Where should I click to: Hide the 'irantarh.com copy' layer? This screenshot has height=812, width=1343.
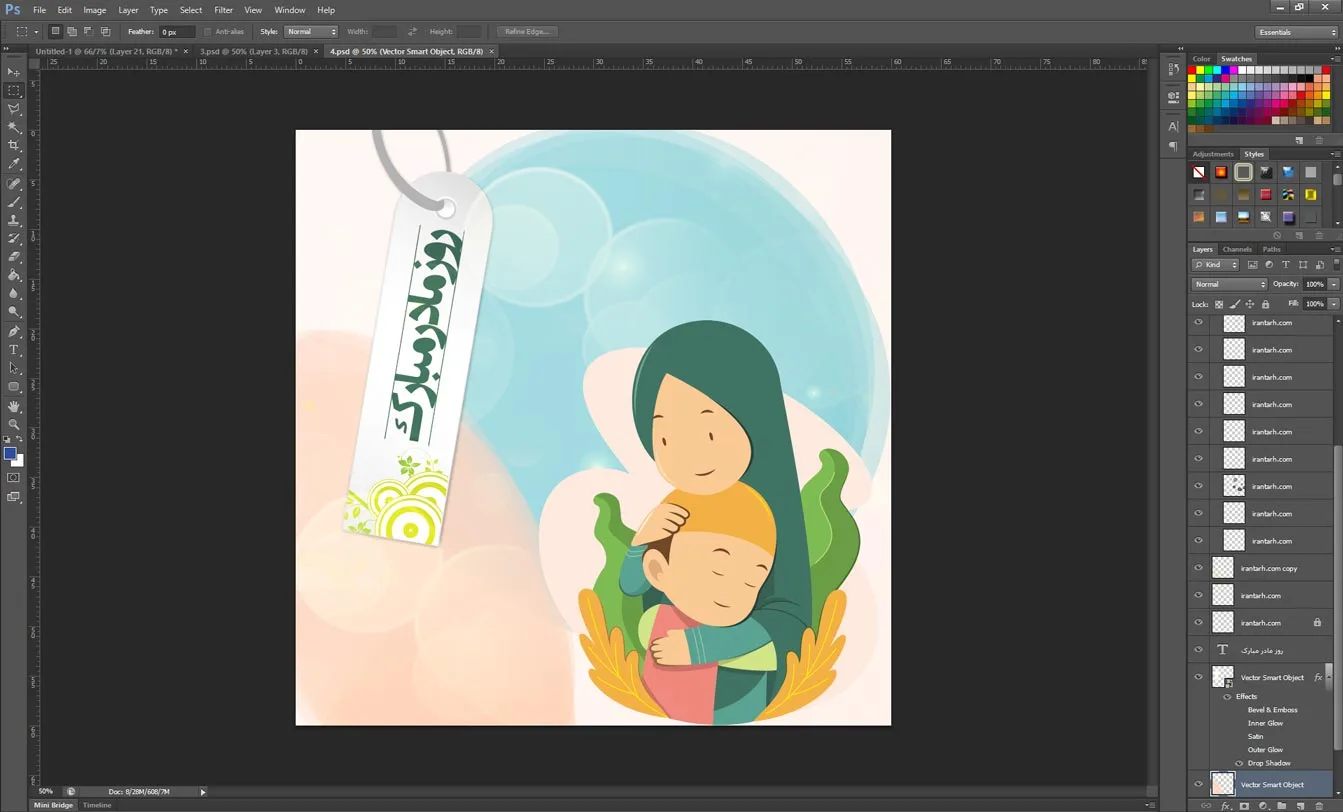pyautogui.click(x=1198, y=568)
